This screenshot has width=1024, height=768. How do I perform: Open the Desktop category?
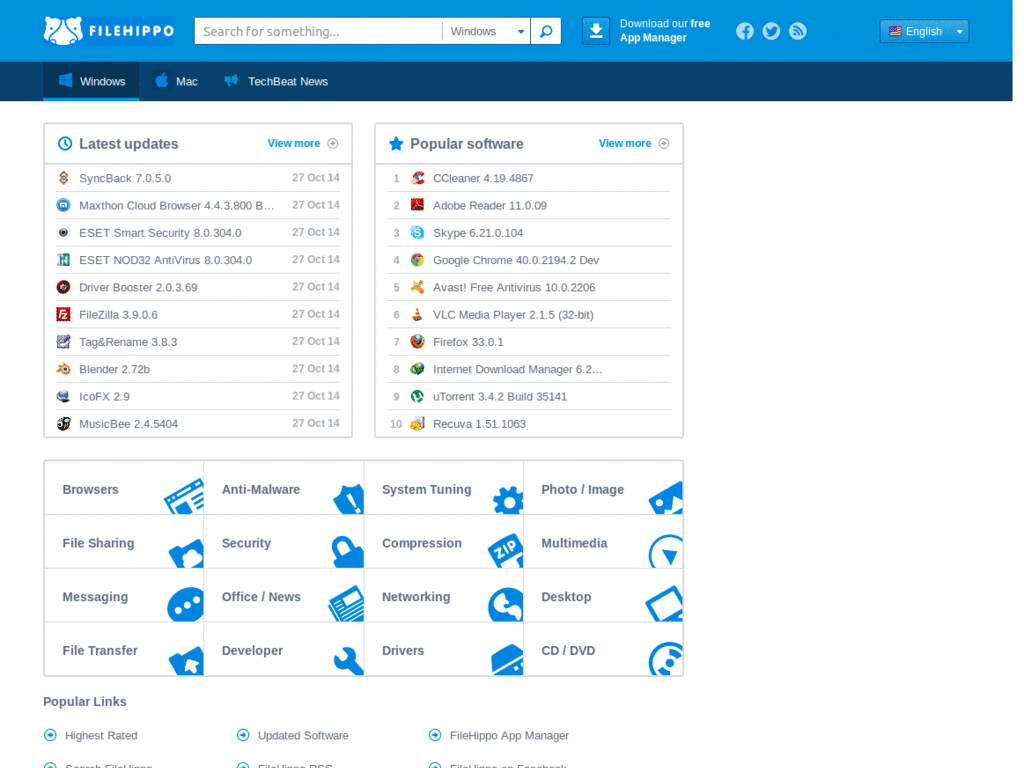603,596
